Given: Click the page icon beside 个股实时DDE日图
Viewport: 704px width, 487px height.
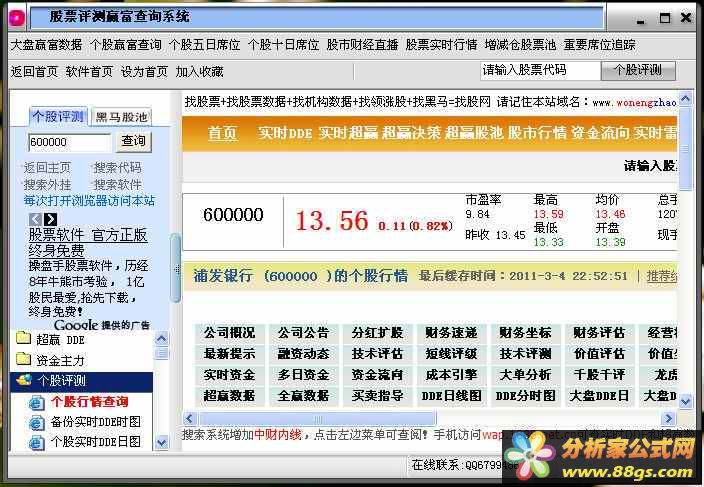Looking at the screenshot, I should (36, 443).
